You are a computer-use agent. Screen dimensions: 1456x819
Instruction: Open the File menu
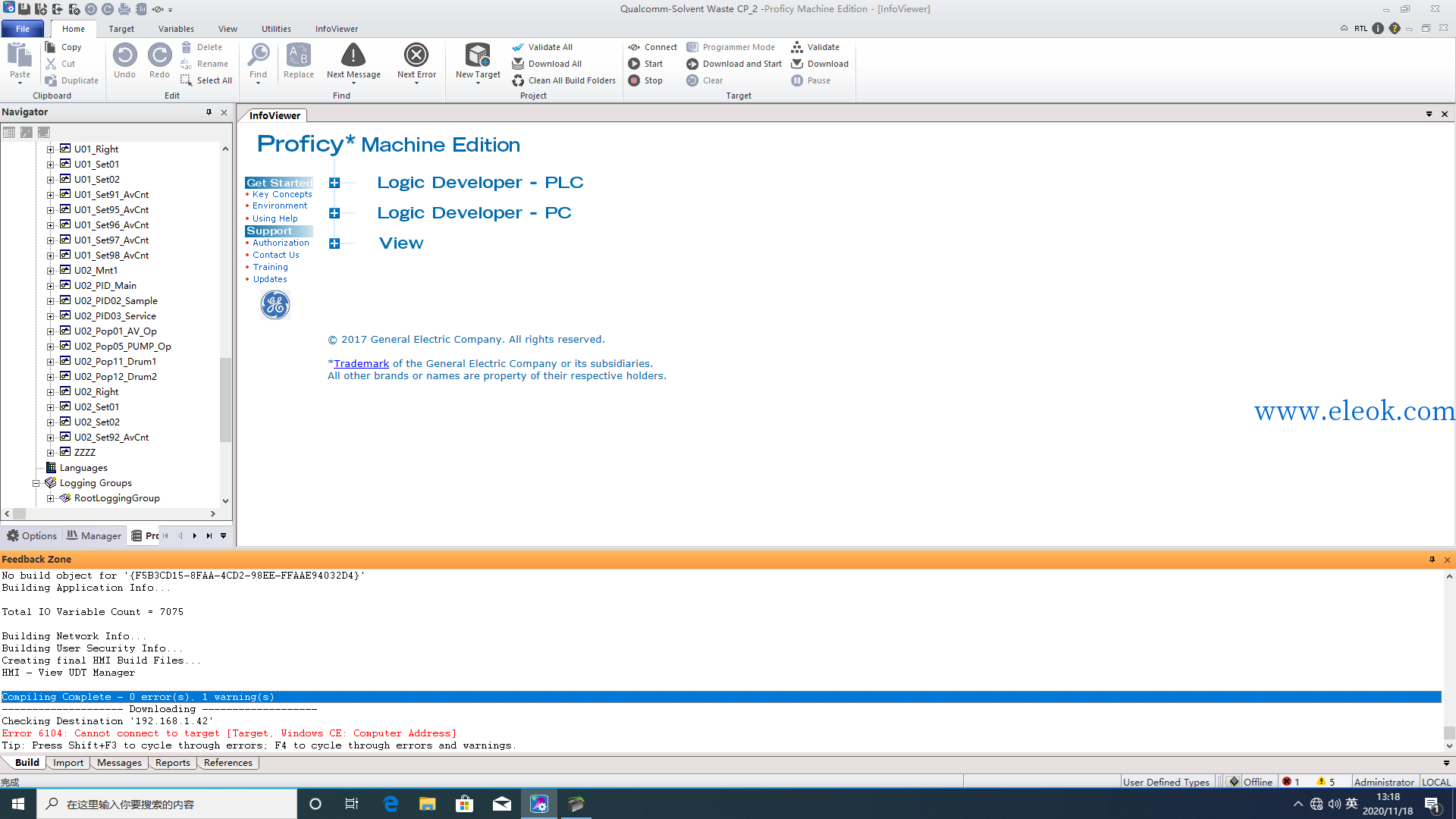[x=23, y=29]
